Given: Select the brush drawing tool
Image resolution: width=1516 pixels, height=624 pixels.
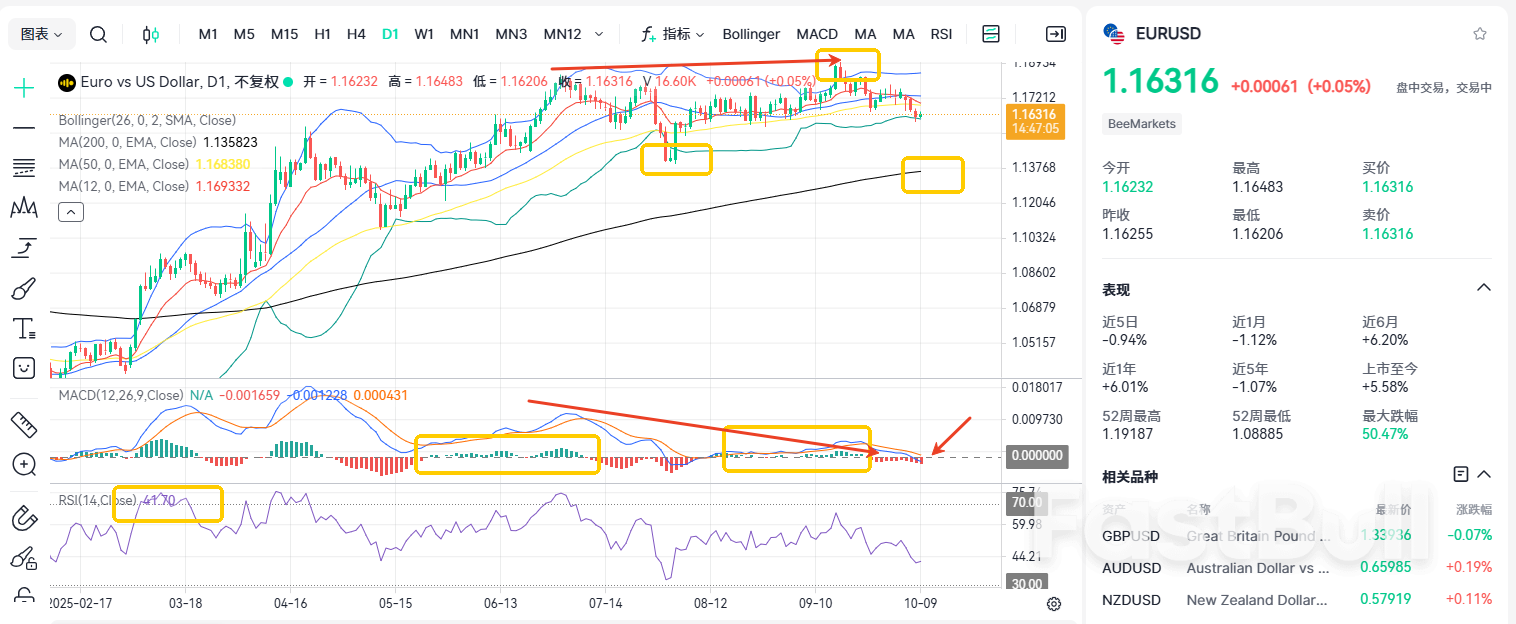Looking at the screenshot, I should [x=23, y=289].
